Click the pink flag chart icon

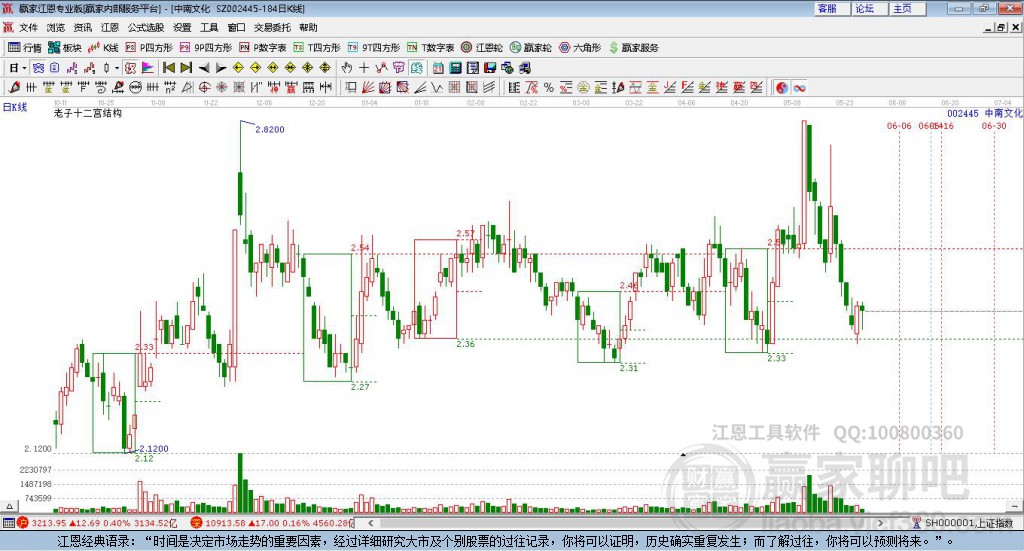pos(148,68)
